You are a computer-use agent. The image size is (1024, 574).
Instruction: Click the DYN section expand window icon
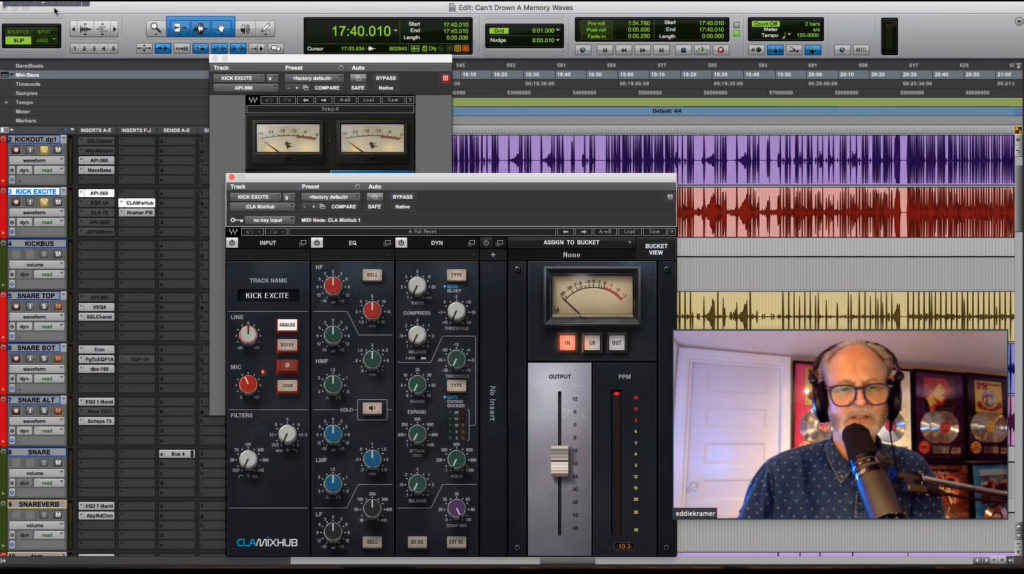[x=471, y=243]
